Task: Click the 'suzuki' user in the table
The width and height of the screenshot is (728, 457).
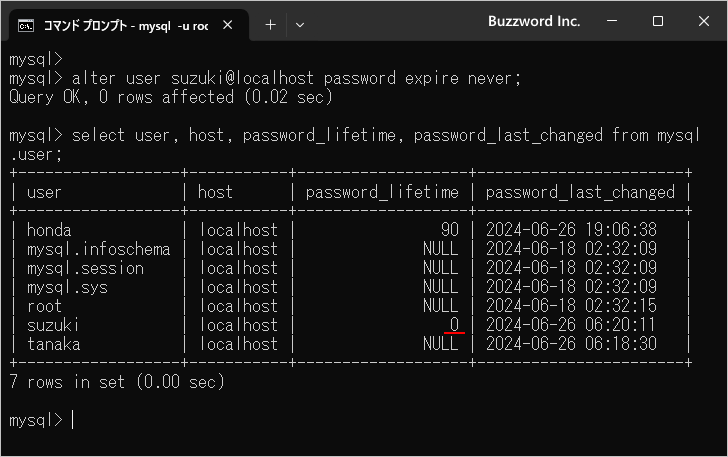Action: click(53, 325)
